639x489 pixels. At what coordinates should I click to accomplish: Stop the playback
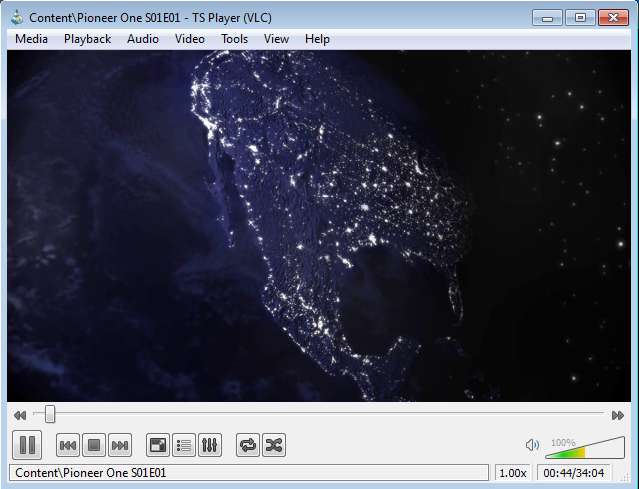coord(94,445)
